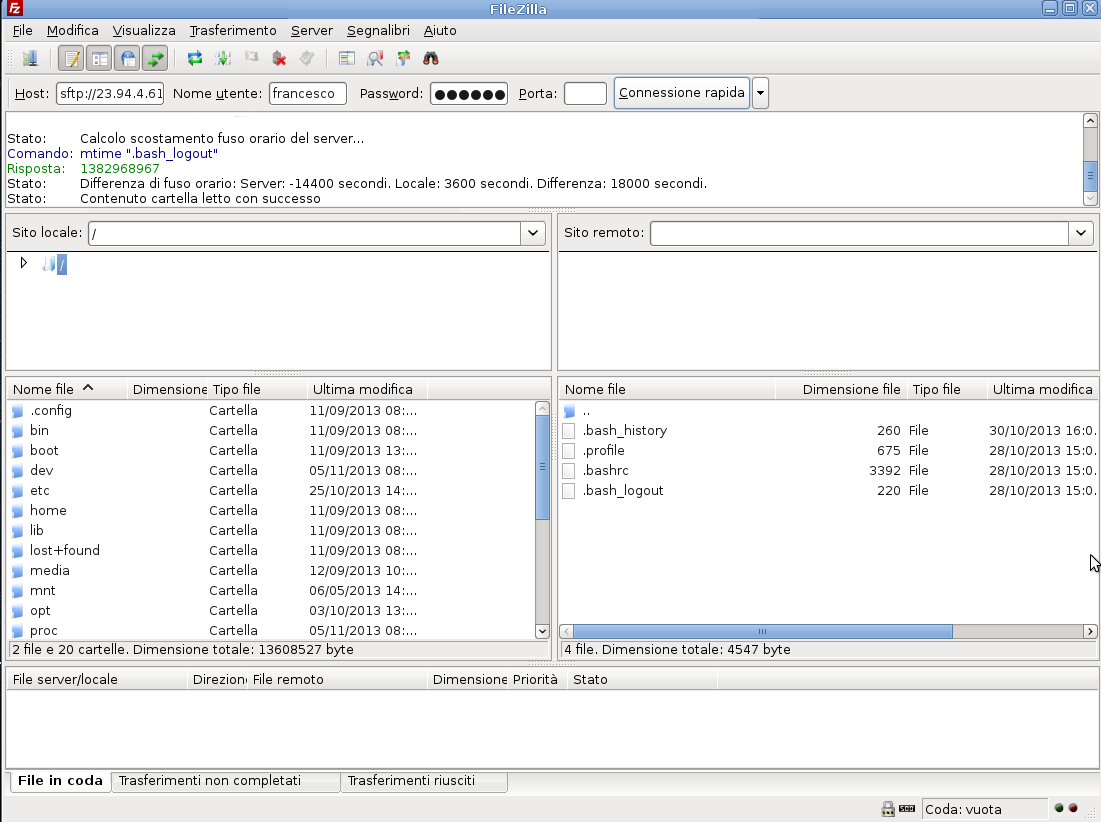Sort local list by Tipo file header
This screenshot has height=822, width=1101.
257,389
